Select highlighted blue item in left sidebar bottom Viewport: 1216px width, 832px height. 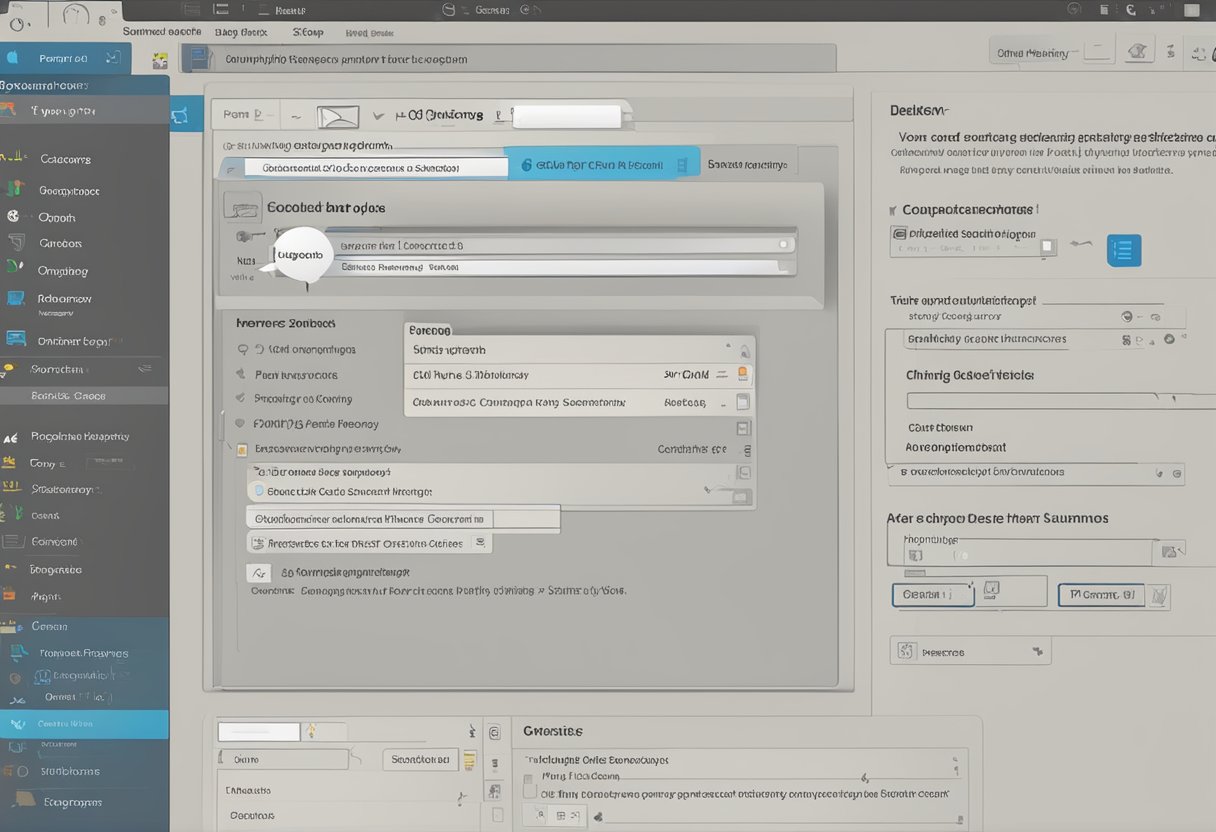pos(84,724)
